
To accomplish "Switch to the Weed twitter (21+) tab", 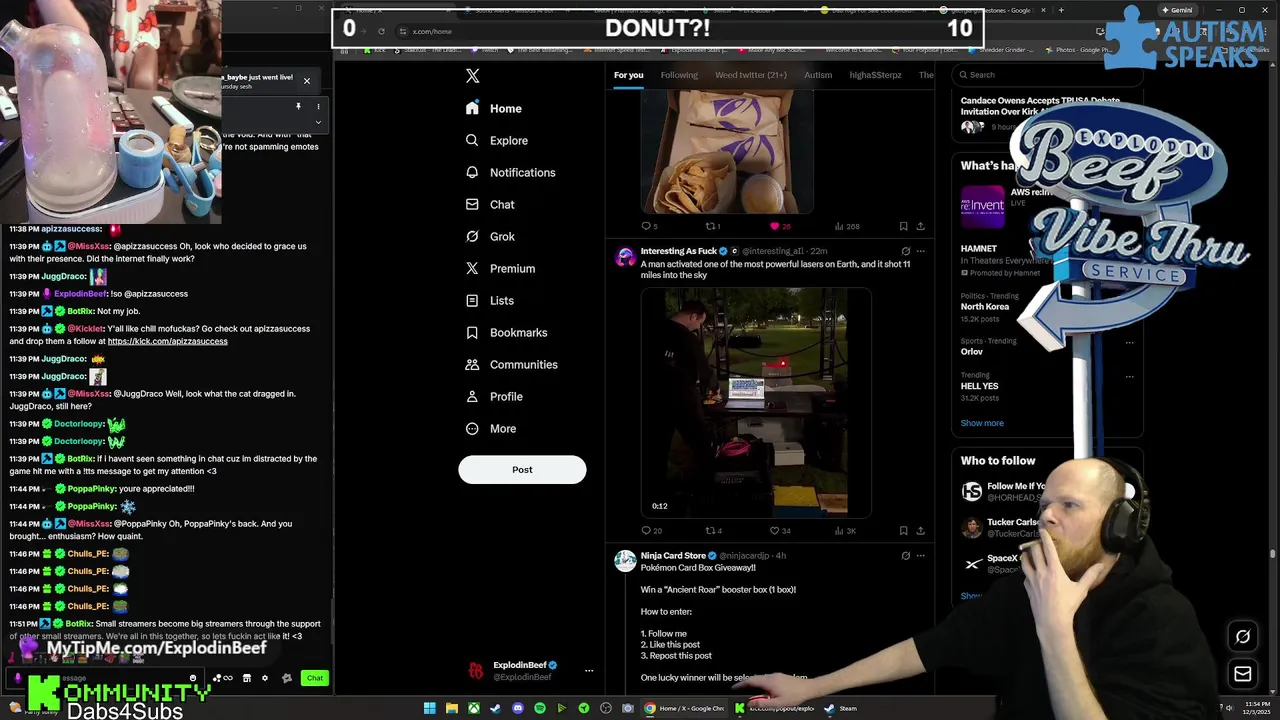I will [x=750, y=75].
